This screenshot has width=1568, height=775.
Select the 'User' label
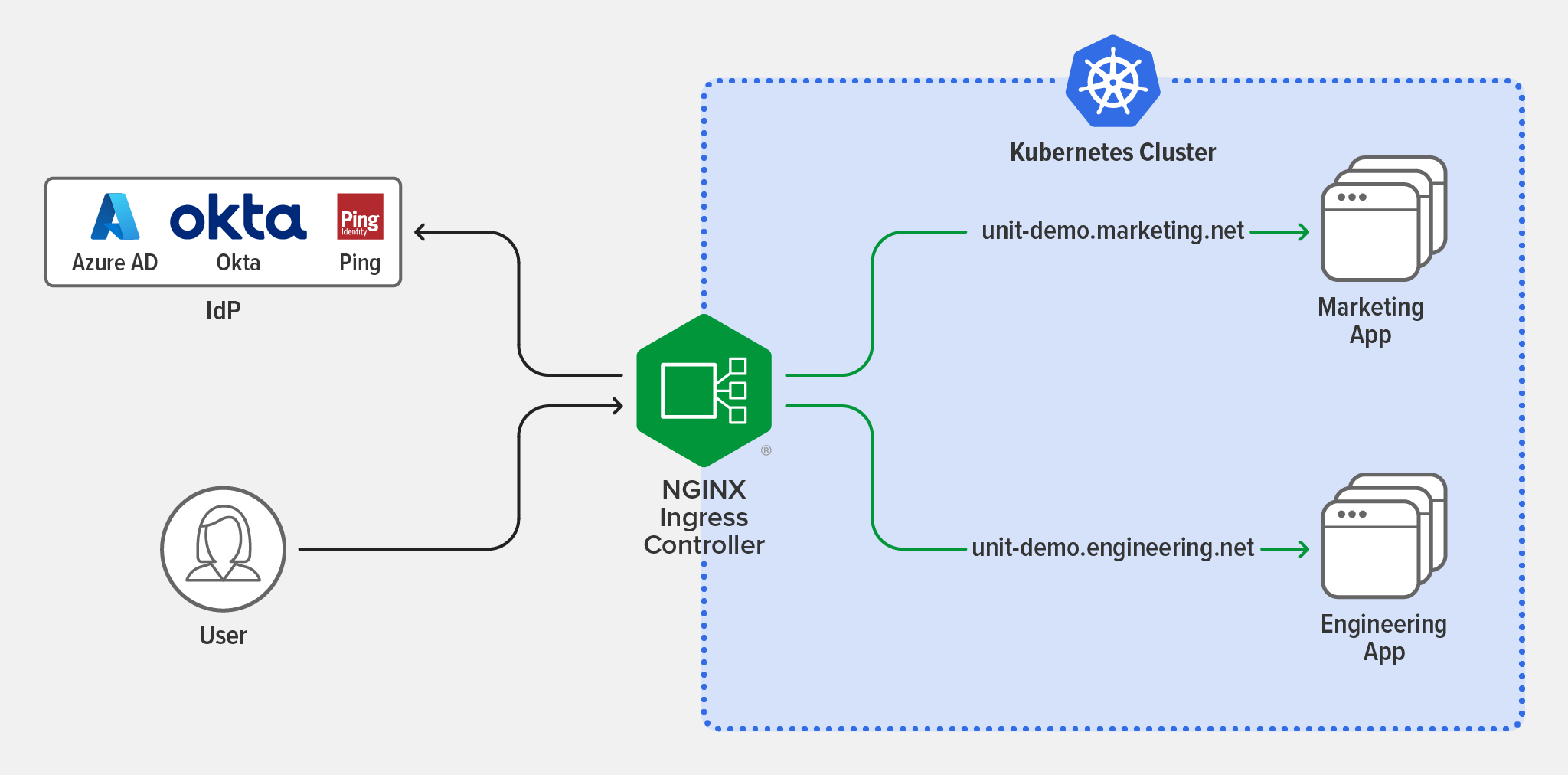pyautogui.click(x=223, y=636)
